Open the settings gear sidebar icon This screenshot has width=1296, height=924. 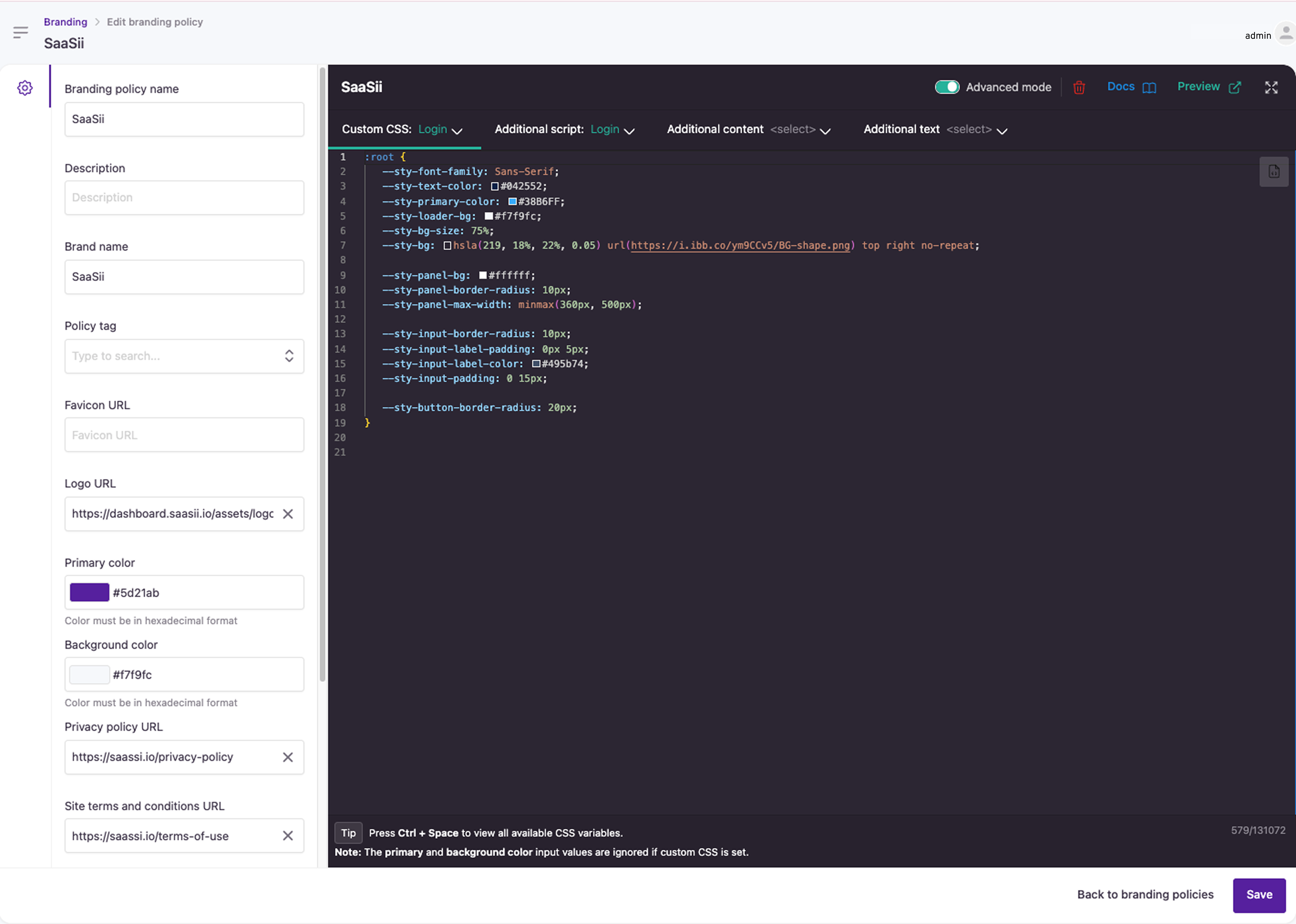(25, 88)
